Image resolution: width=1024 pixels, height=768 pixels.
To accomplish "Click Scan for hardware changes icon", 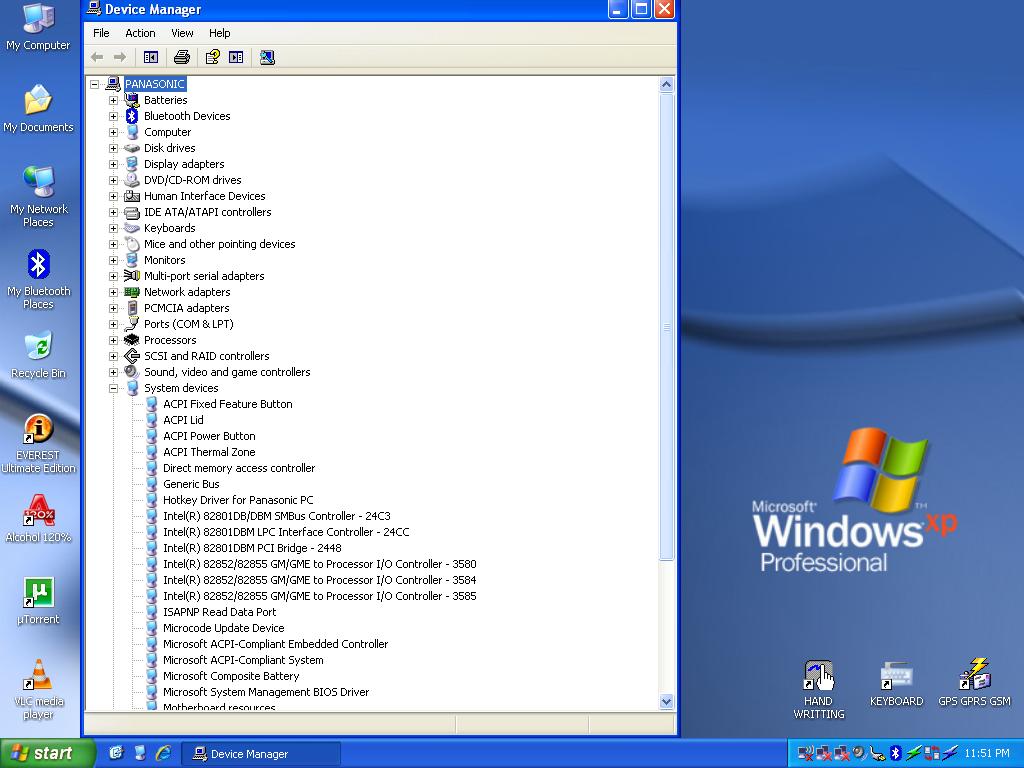I will [267, 57].
